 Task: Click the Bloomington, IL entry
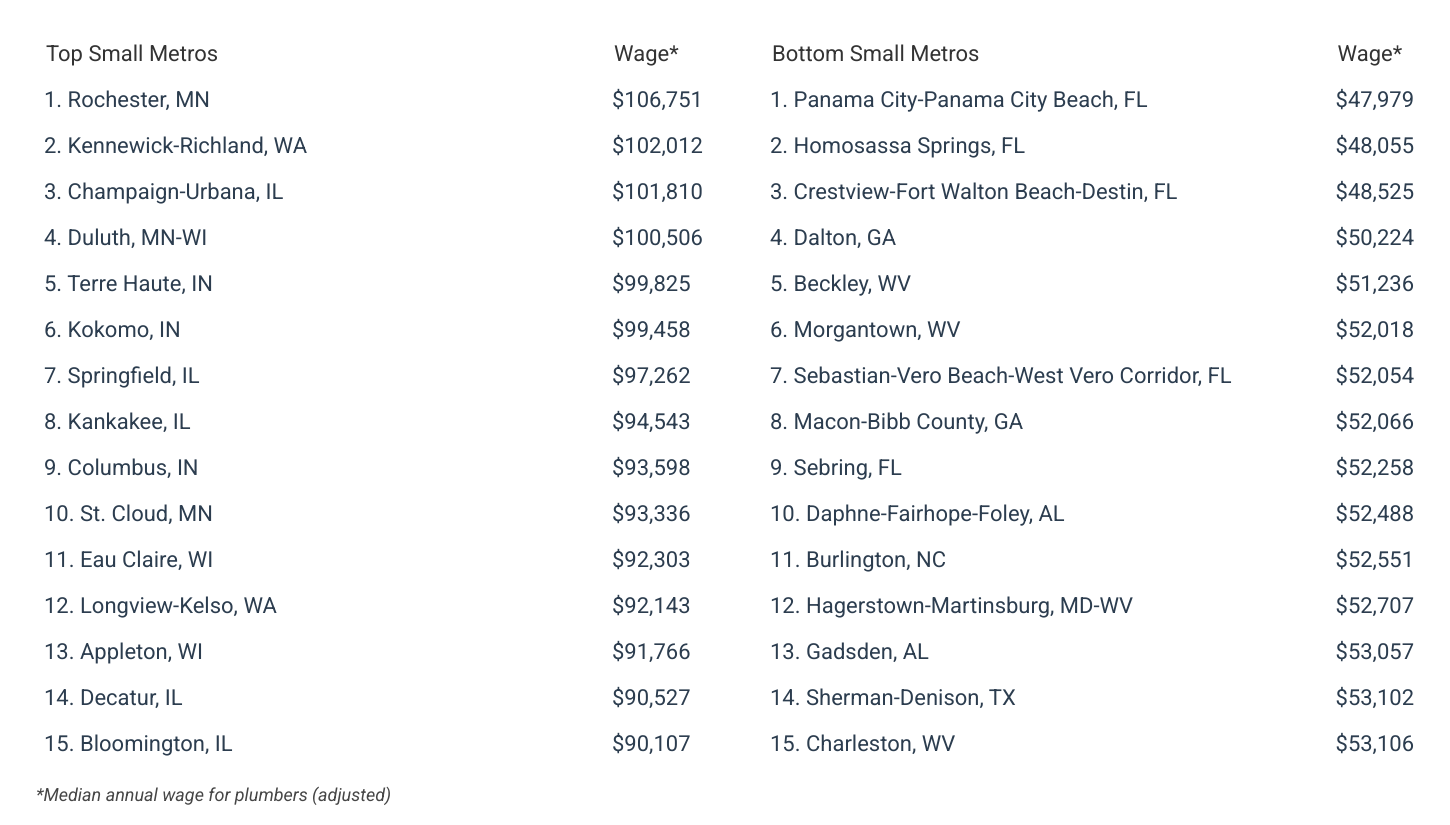tap(138, 744)
